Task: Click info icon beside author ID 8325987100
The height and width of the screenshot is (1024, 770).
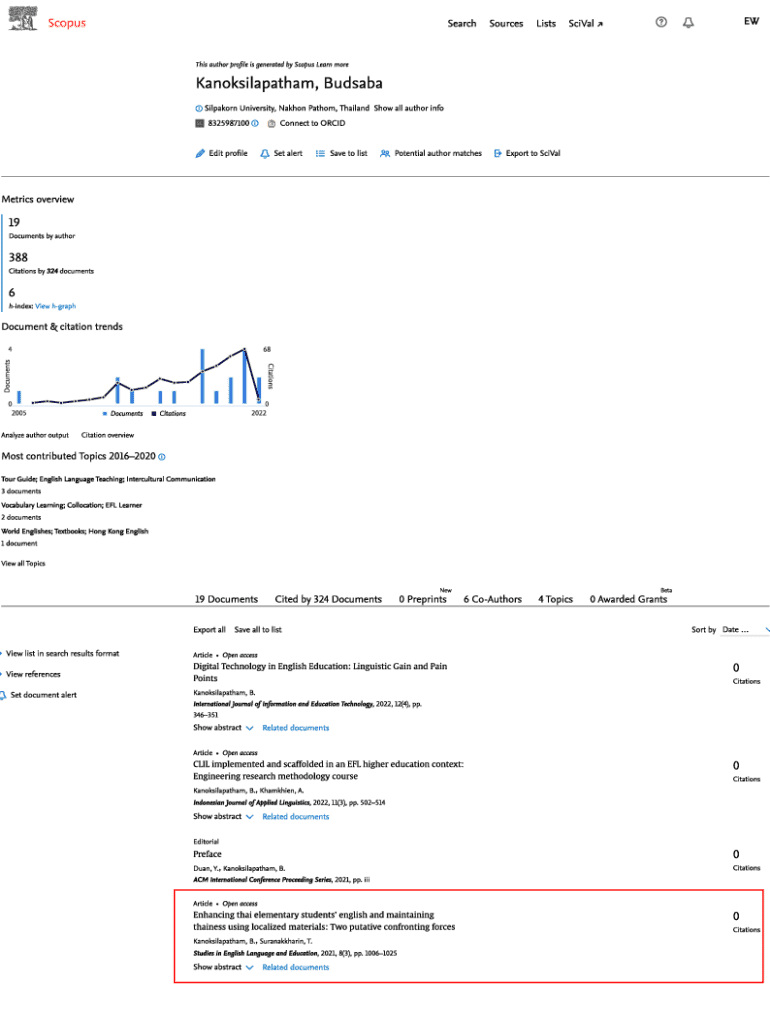Action: (x=255, y=123)
